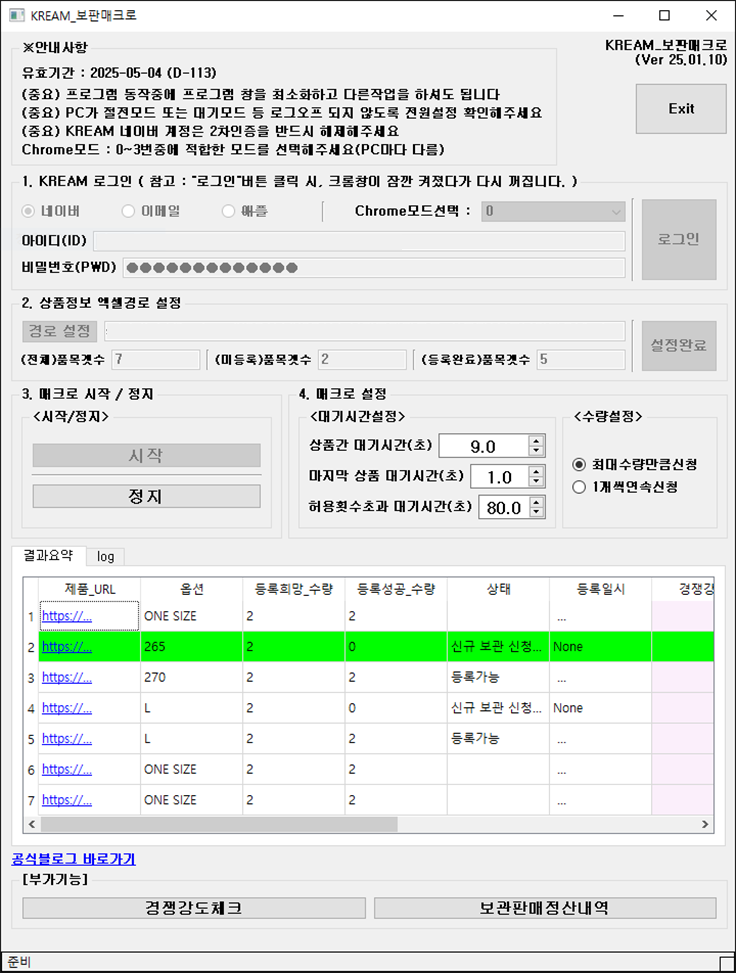Open the 보관판매정산내역 feature
Screen dimensions: 736x973
coord(545,908)
